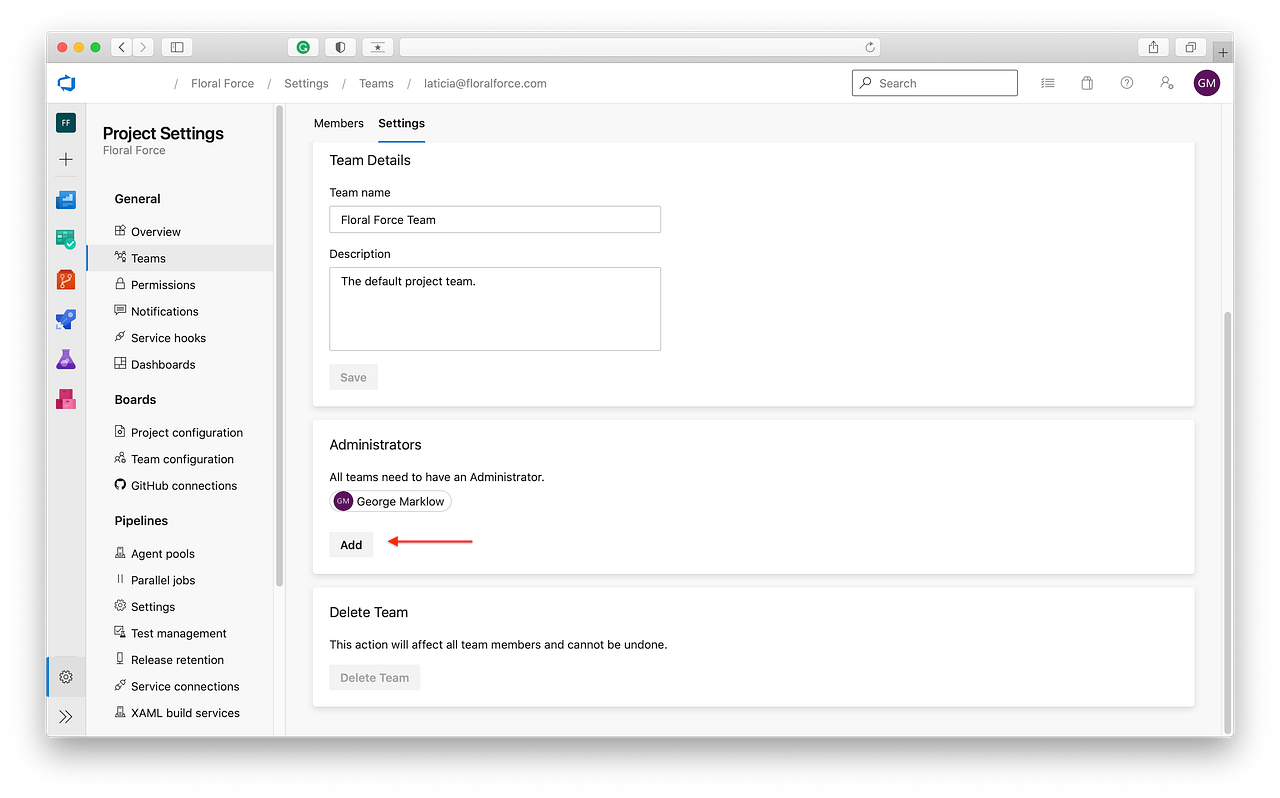Screen dimensions: 1280x798
Task: Open the Project Settings gear icon
Action: tap(65, 676)
